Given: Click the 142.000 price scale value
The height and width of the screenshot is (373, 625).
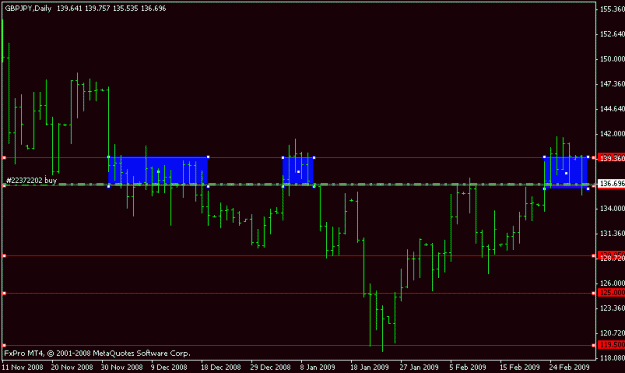Looking at the screenshot, I should [x=612, y=134].
